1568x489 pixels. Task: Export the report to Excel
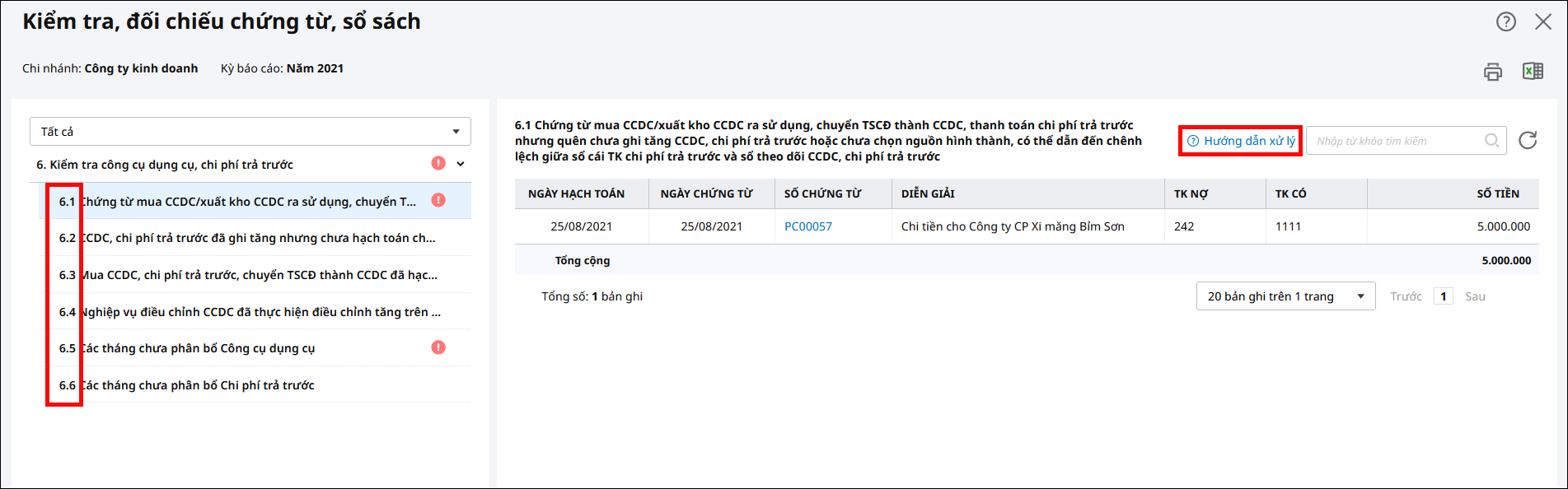1533,72
